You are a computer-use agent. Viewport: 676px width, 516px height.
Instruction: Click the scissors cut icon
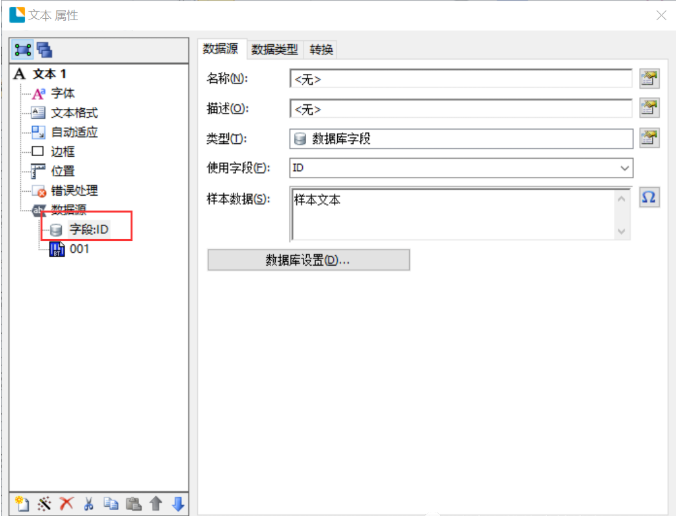click(89, 503)
